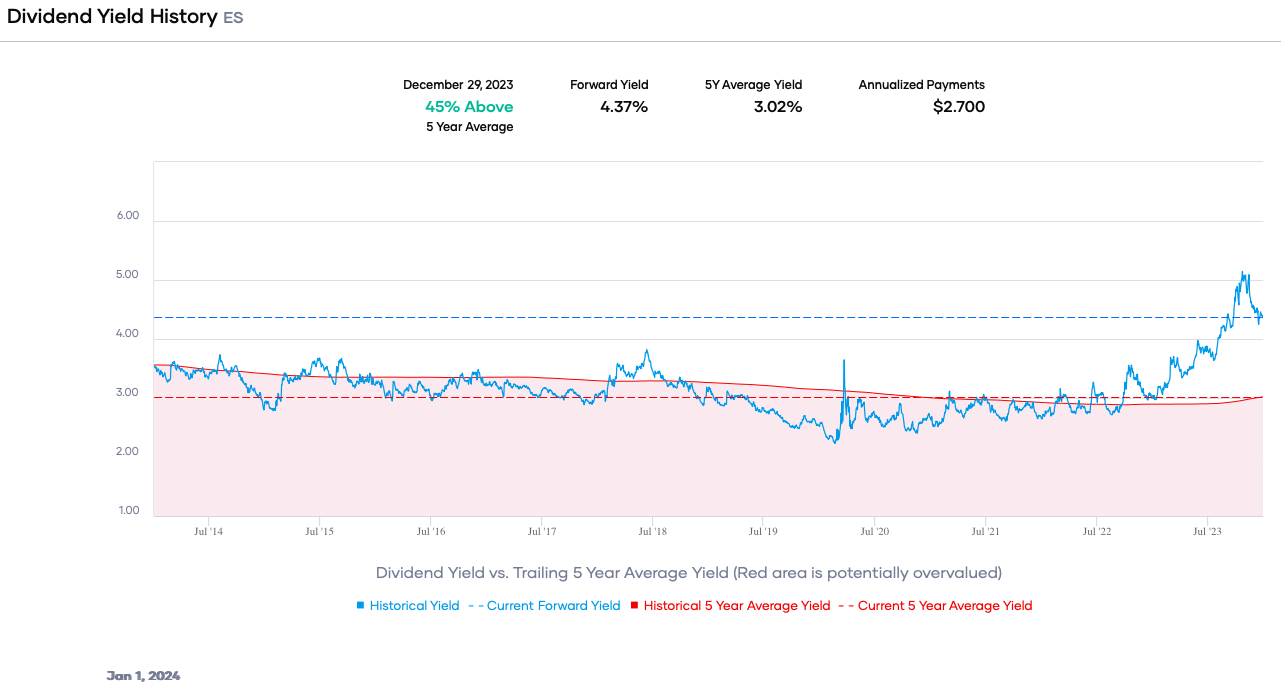Click the blue Historical Yield legend square
Screen dimensions: 1281x691
coord(360,605)
